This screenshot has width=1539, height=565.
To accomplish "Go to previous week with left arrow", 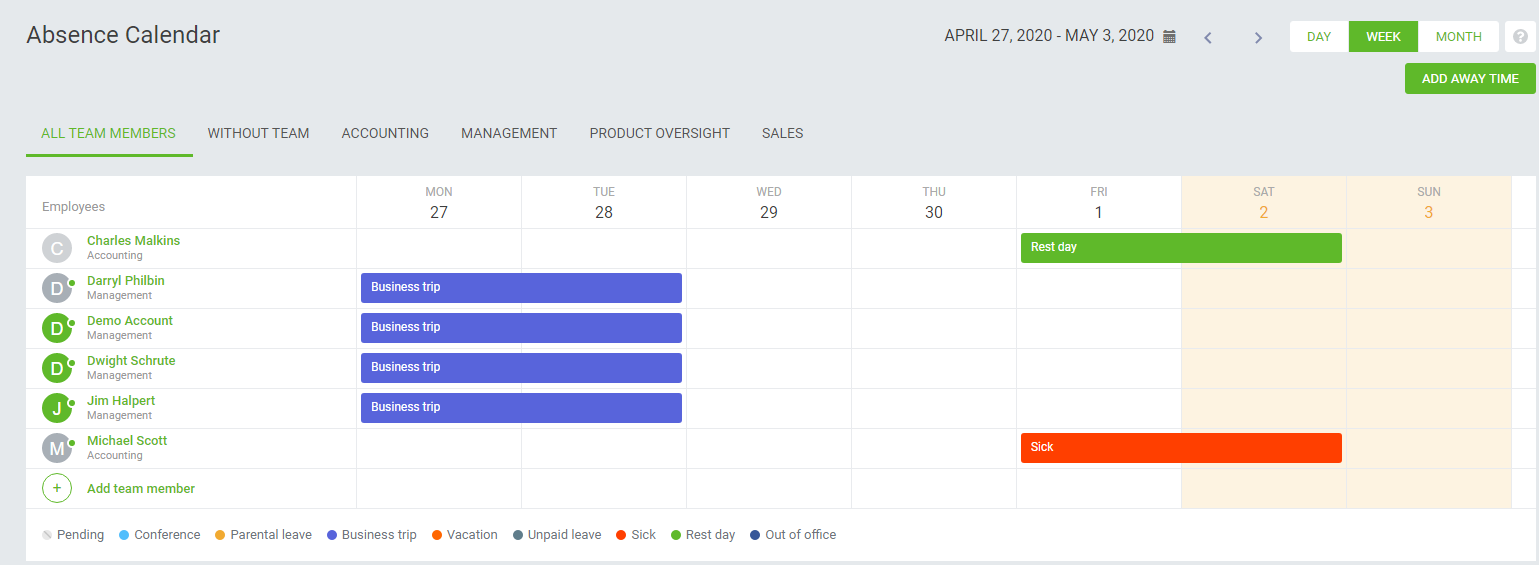I will (1208, 38).
